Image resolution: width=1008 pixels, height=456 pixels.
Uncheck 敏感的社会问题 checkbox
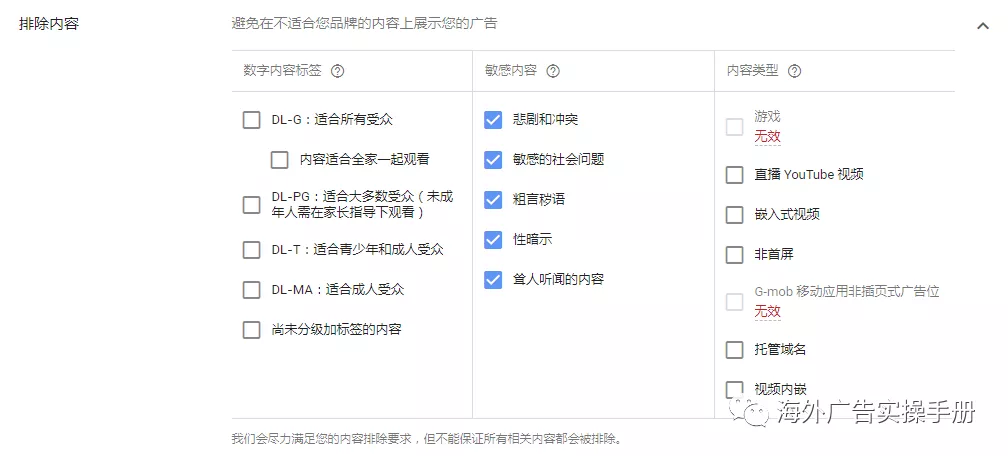tap(493, 160)
